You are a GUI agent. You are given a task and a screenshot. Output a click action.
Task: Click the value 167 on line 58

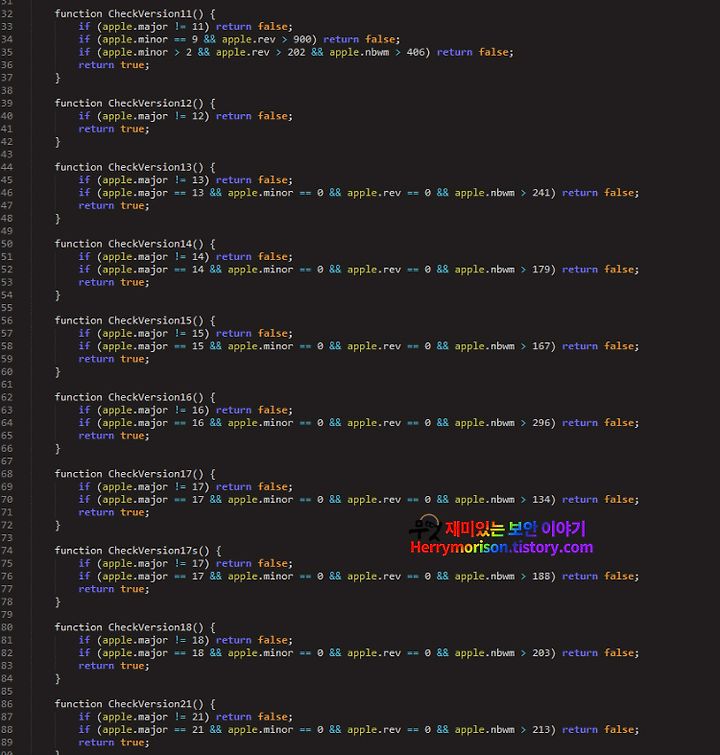[541, 346]
